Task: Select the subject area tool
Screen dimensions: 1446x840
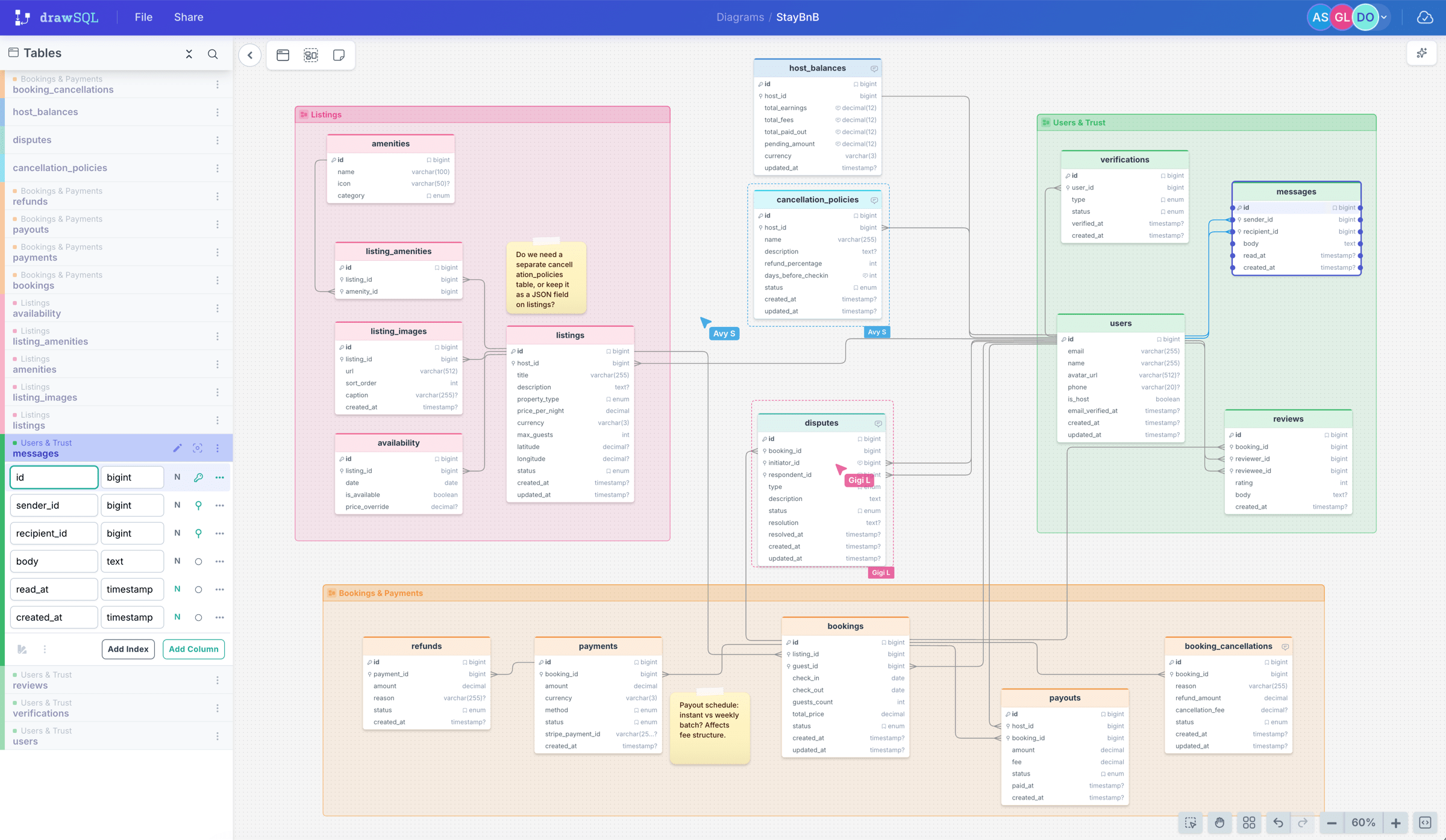Action: (x=311, y=55)
